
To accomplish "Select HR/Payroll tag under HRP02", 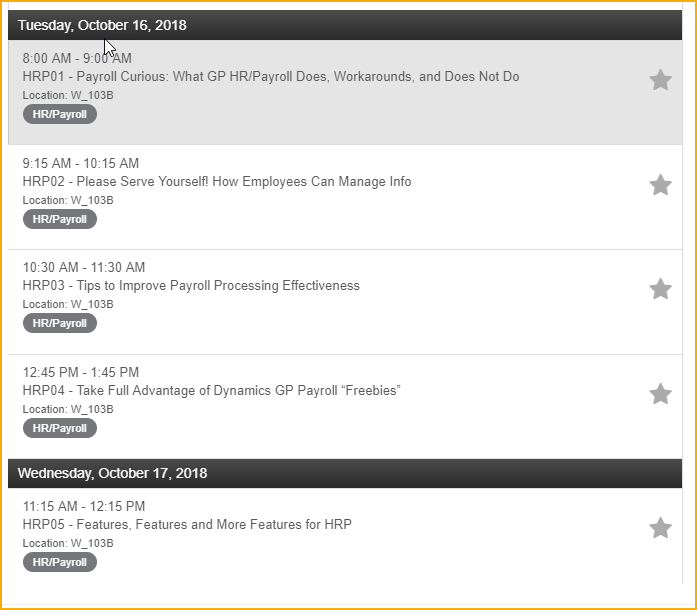I will (60, 219).
